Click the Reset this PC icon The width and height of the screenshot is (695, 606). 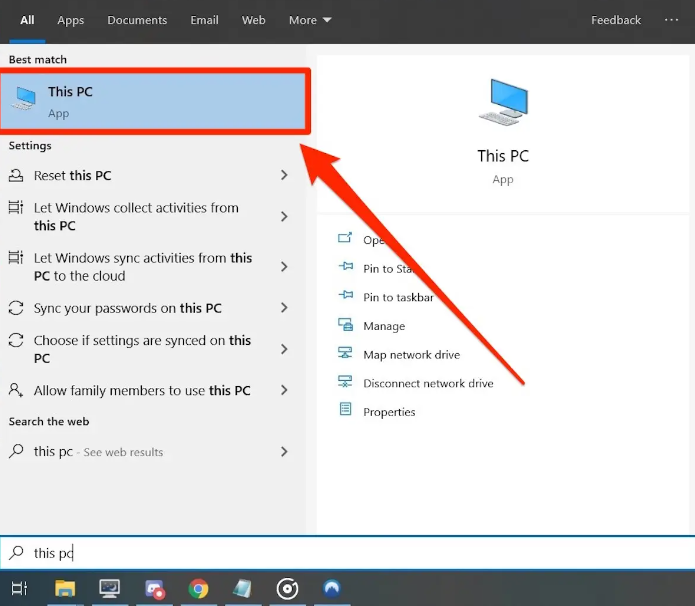[16, 176]
